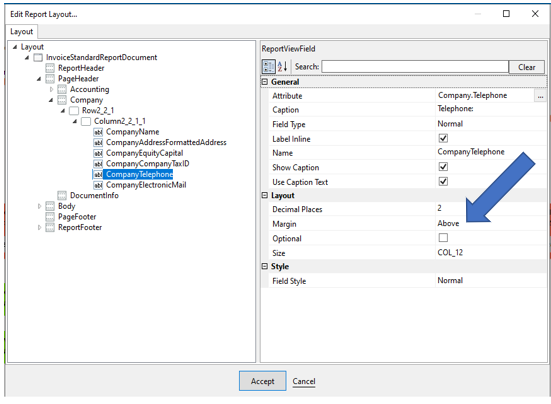Screen dimensions: 551x404
Task: Open the Attribute ellipsis browse button
Action: tap(540, 96)
